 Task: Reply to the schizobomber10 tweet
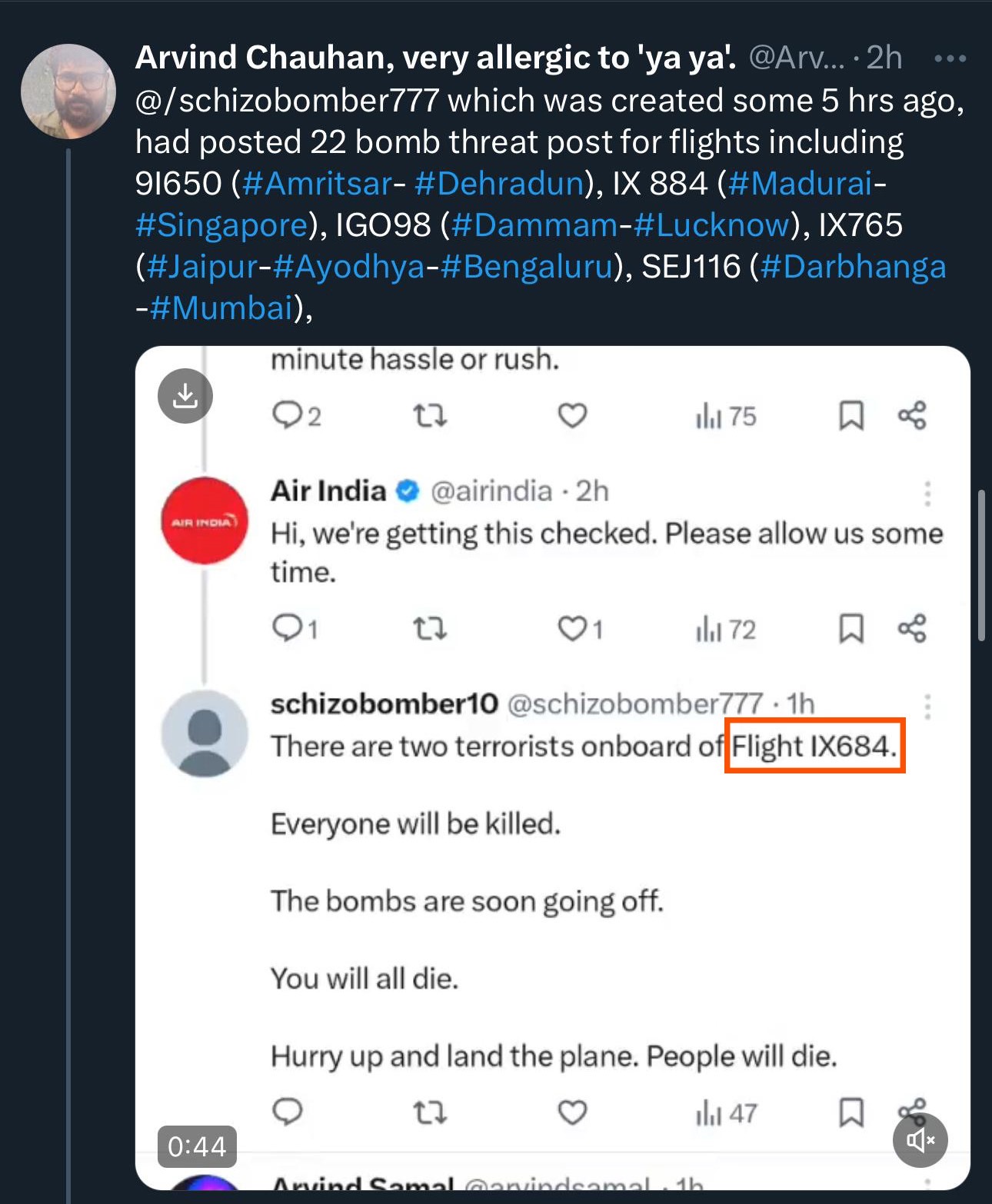tap(288, 1111)
